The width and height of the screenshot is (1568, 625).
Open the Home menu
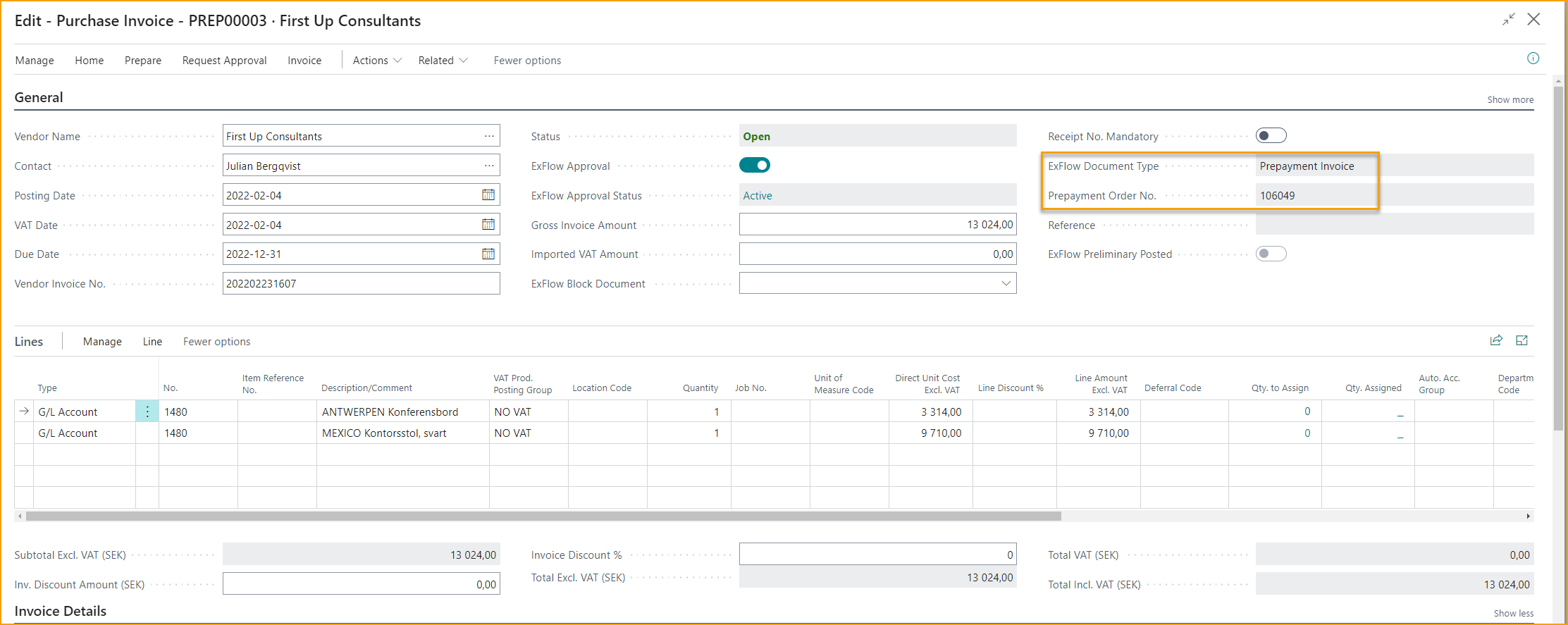pyautogui.click(x=89, y=61)
